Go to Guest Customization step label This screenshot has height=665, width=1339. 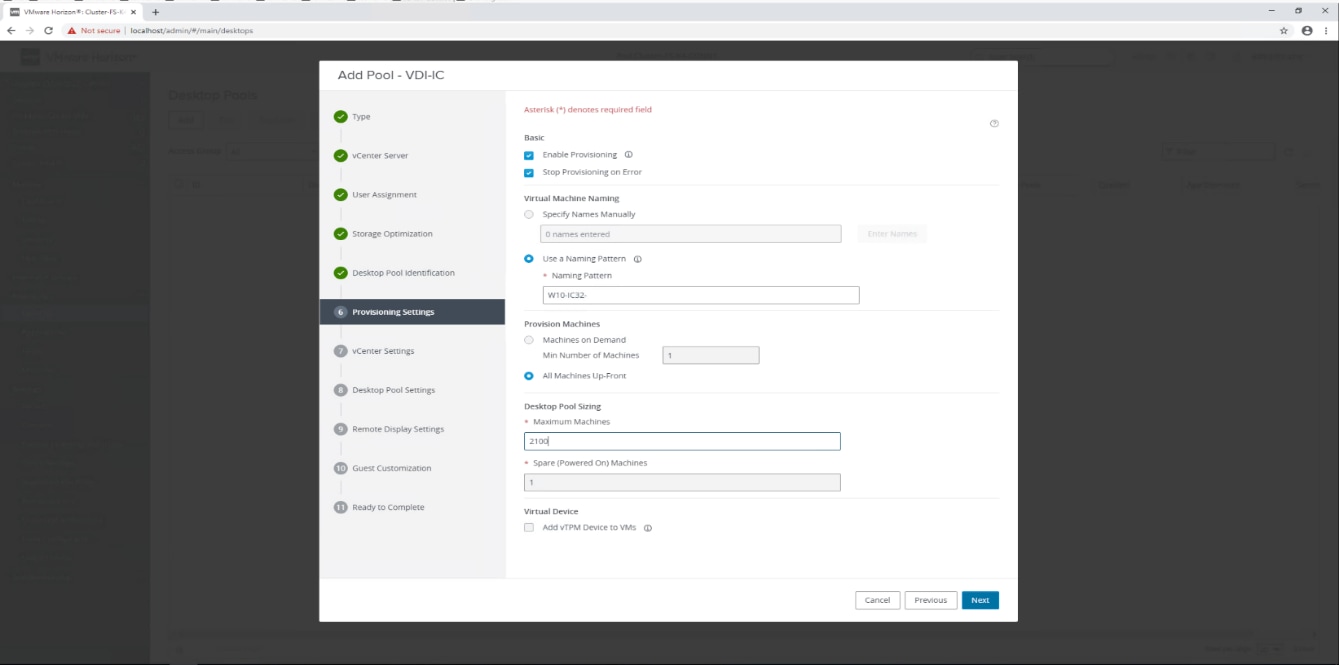(x=392, y=468)
